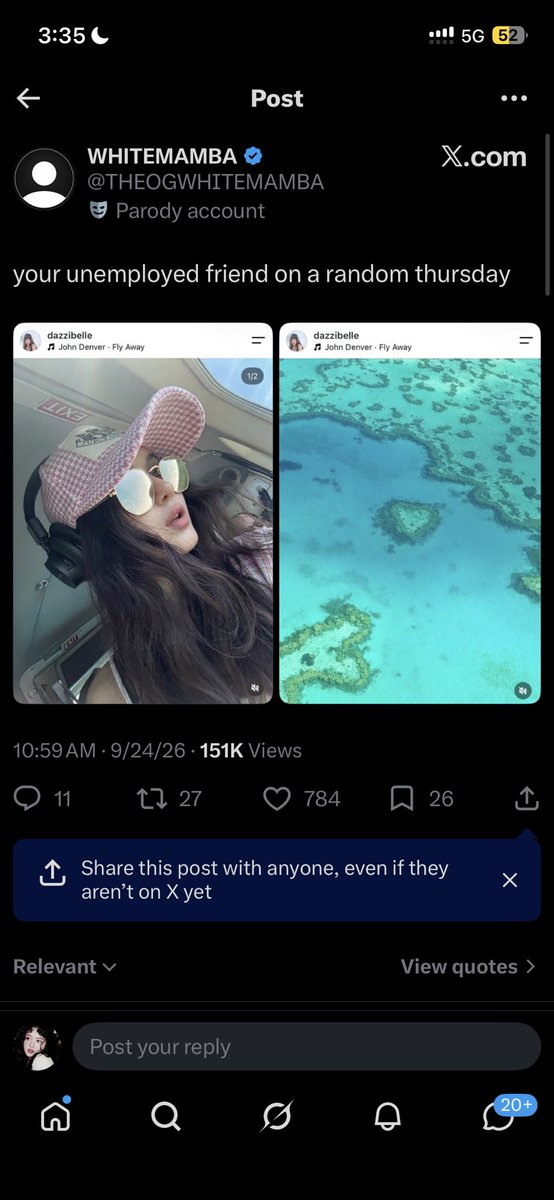
Task: Open Notifications bell tab
Action: pos(387,1115)
